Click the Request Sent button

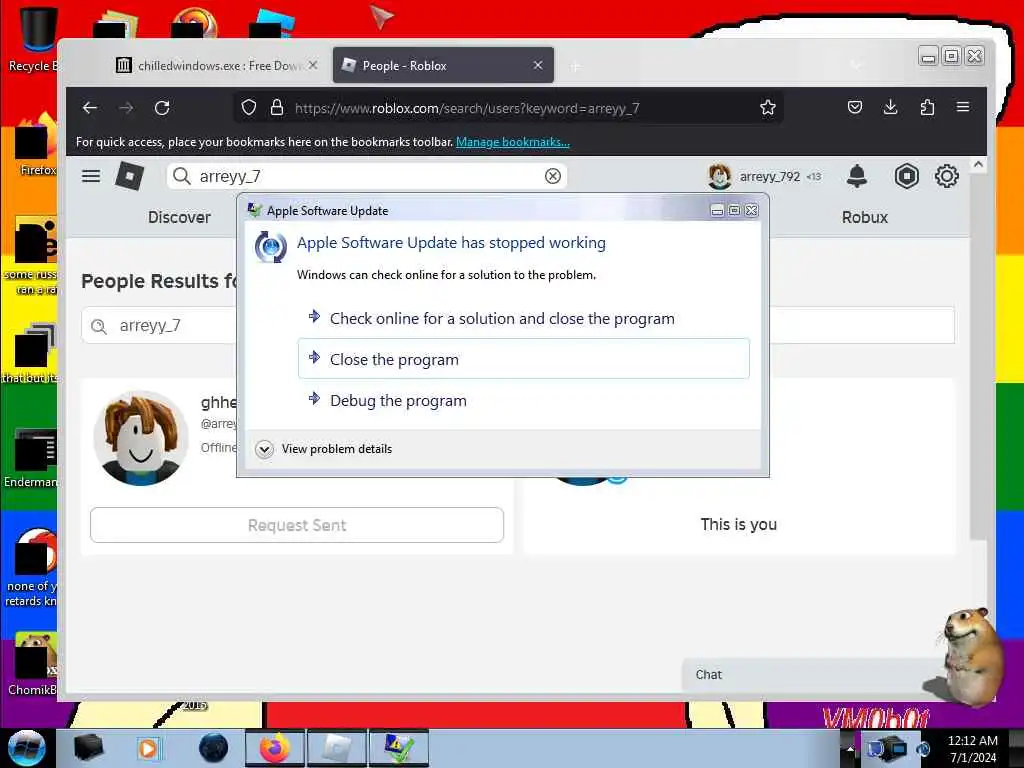coord(296,525)
